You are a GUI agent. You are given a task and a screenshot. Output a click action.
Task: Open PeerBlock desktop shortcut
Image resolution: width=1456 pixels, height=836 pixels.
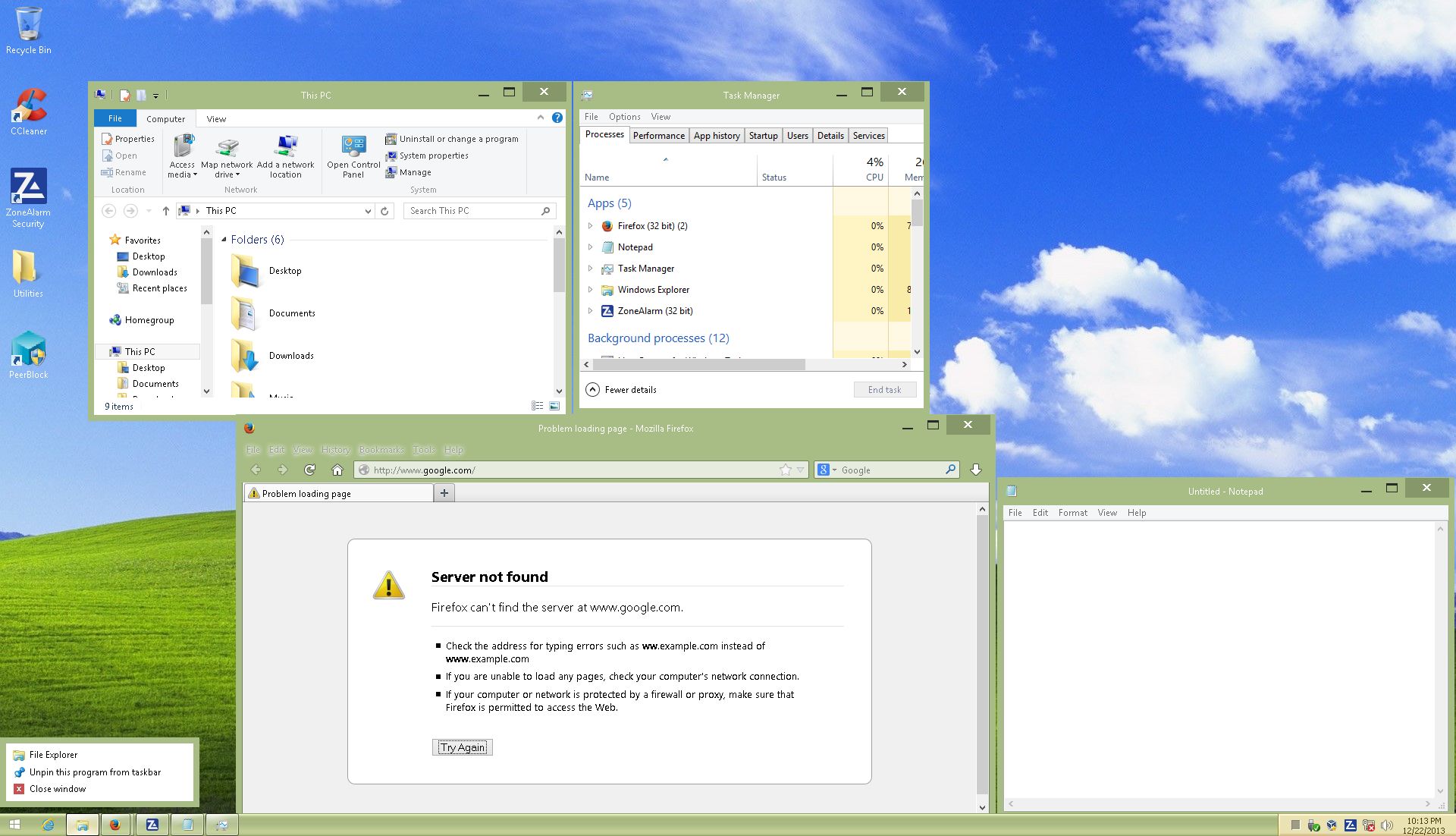(29, 354)
